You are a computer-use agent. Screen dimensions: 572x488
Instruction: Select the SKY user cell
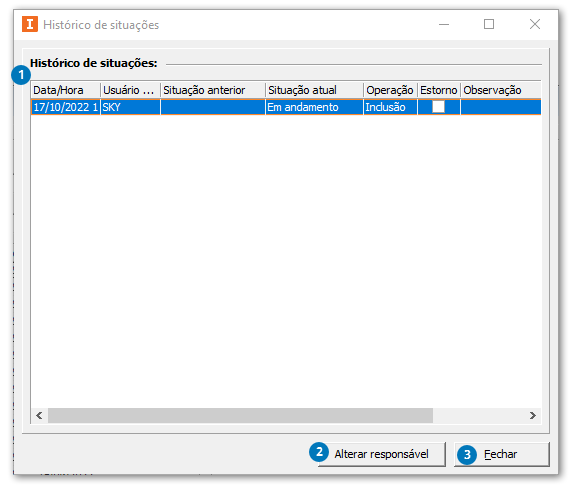130,107
